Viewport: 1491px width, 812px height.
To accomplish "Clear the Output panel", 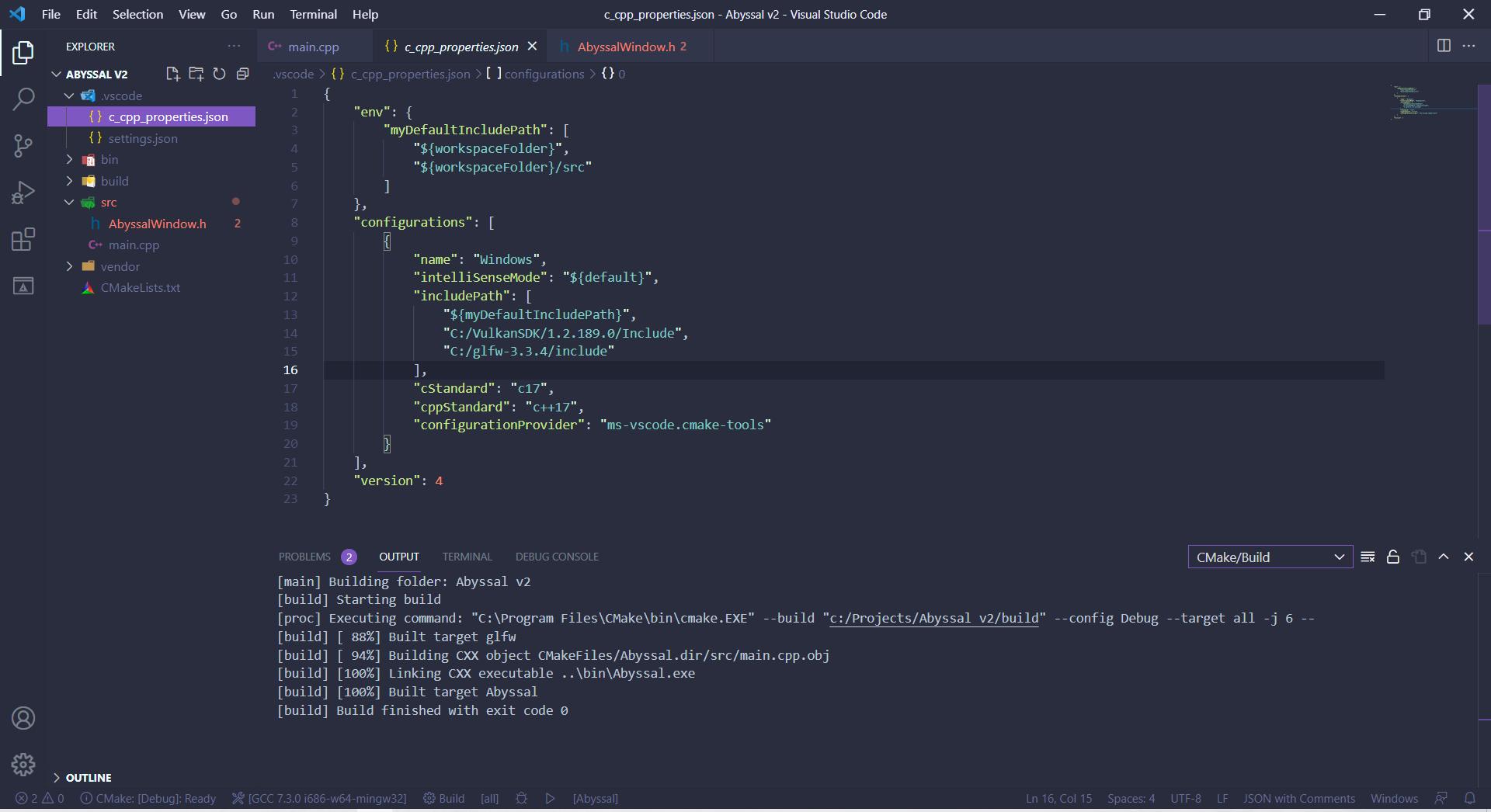I will pos(1368,557).
